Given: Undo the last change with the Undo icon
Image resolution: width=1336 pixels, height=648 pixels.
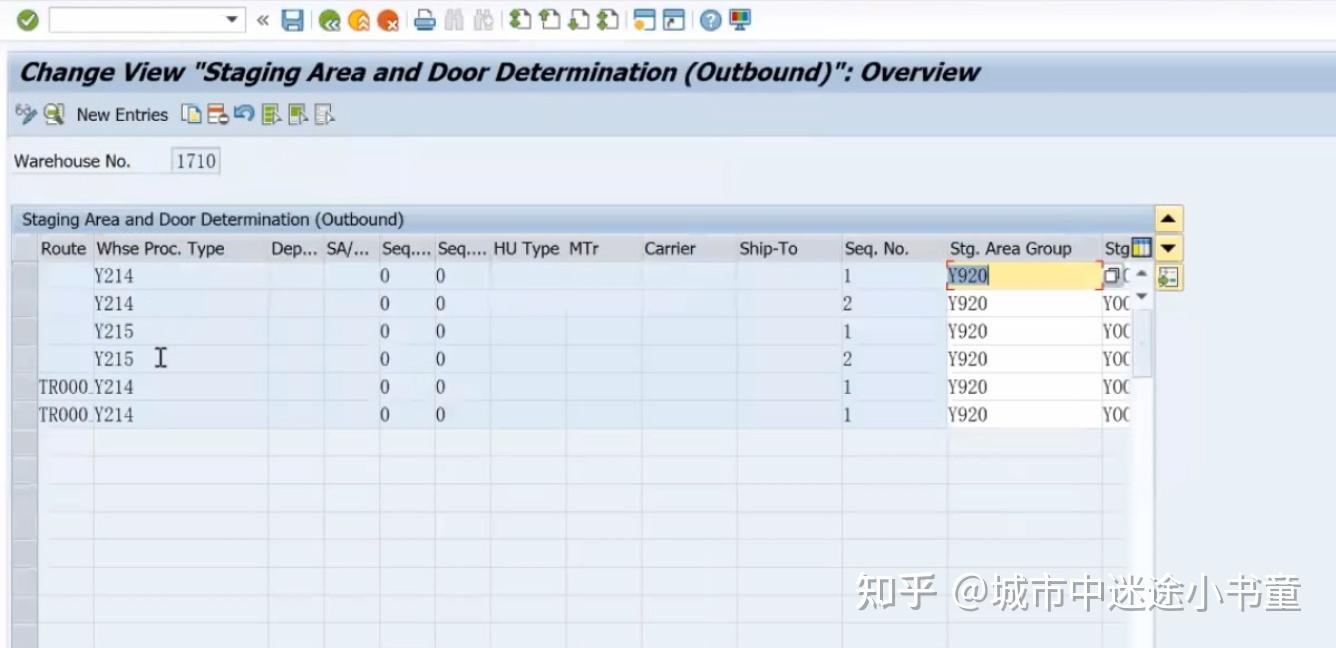Looking at the screenshot, I should (244, 114).
